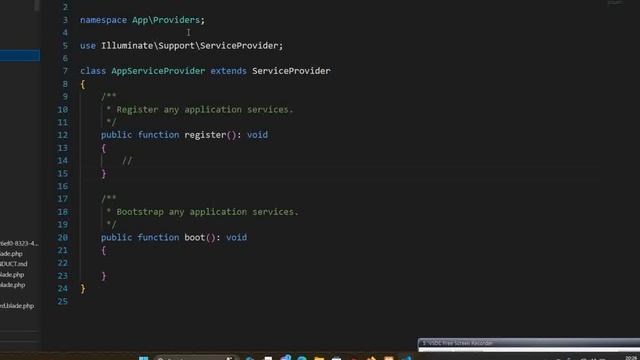Click the use keyword on line 5

click(x=88, y=46)
